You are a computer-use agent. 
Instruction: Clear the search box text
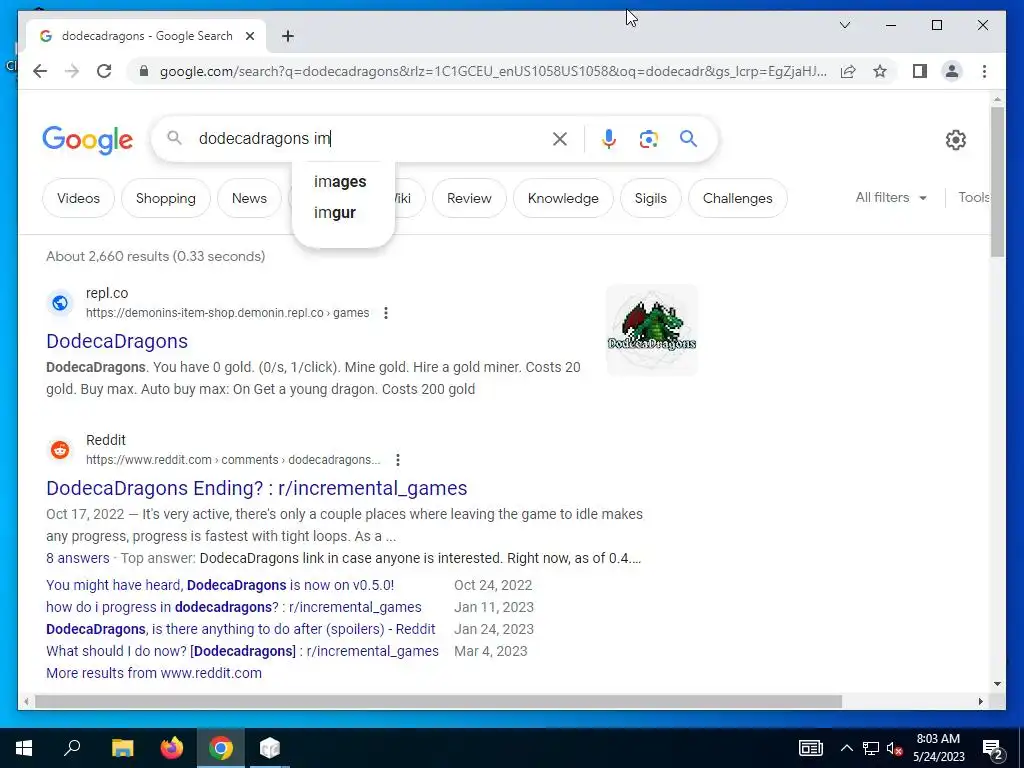click(x=560, y=138)
